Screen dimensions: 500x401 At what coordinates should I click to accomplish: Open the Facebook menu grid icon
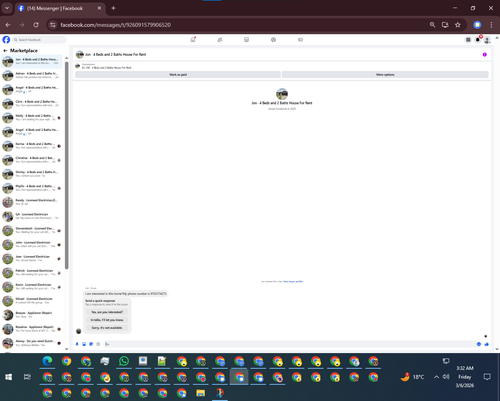pos(468,40)
